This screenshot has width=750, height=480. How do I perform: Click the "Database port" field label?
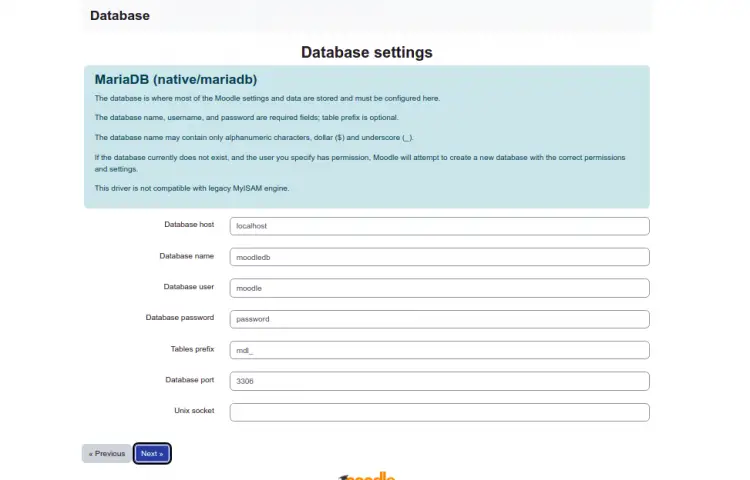point(189,380)
